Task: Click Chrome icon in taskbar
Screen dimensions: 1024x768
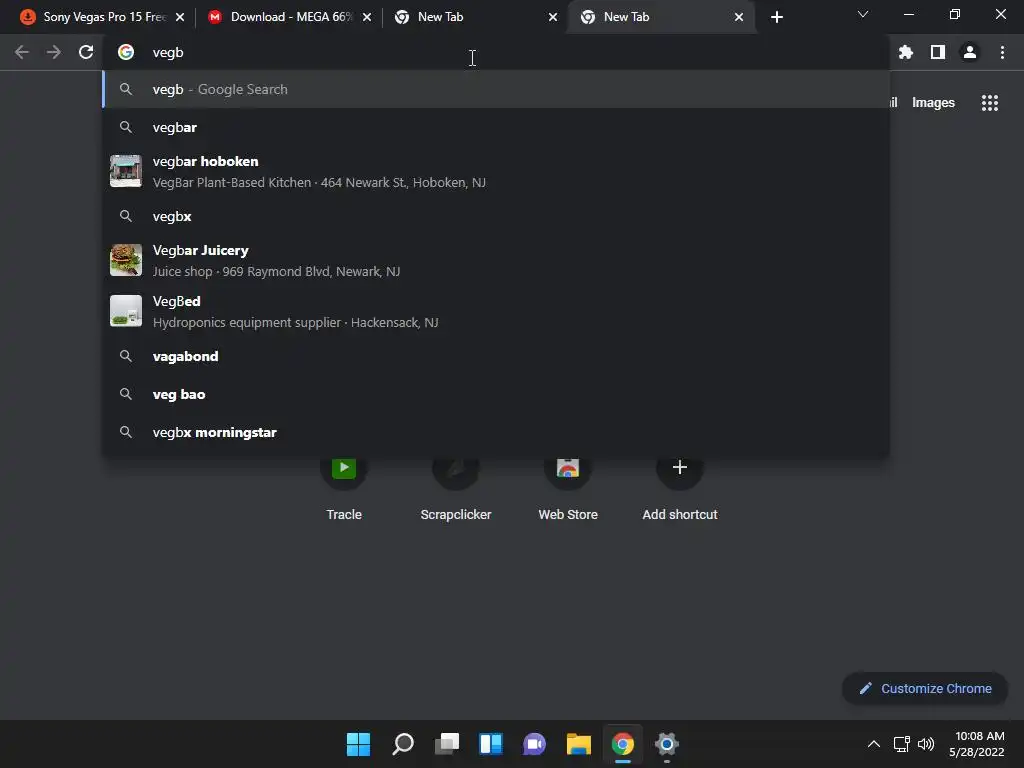Action: [x=622, y=744]
